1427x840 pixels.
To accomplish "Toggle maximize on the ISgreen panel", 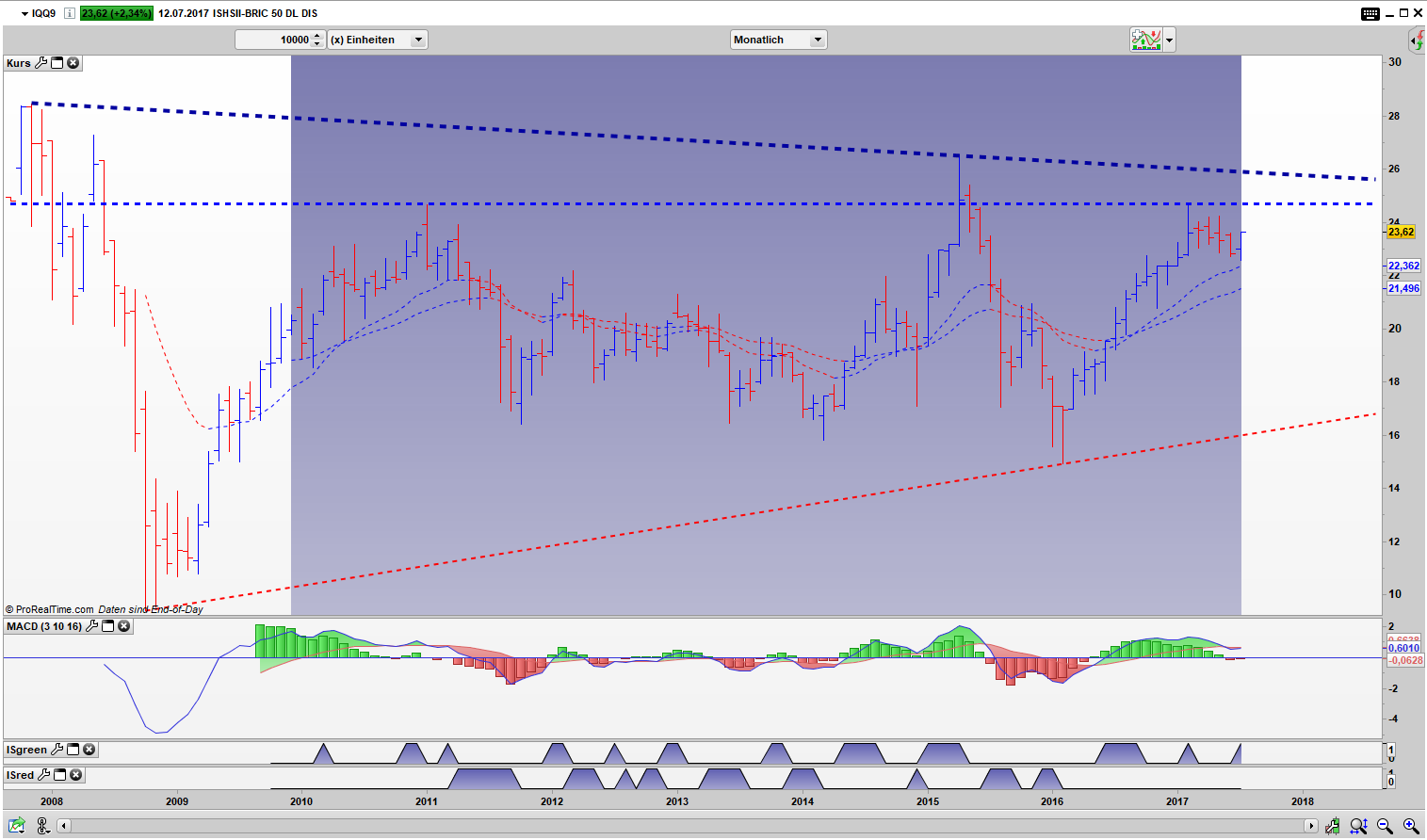I will tap(73, 750).
